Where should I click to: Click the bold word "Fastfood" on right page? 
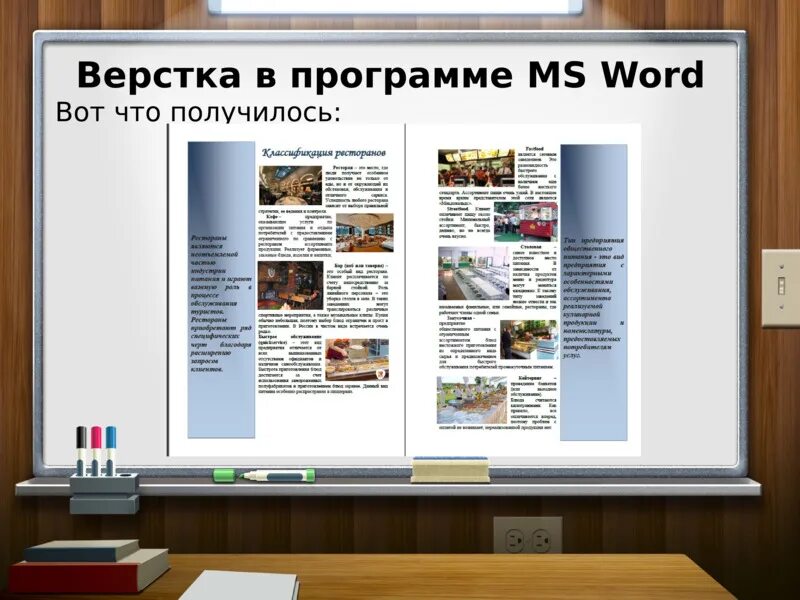click(534, 148)
